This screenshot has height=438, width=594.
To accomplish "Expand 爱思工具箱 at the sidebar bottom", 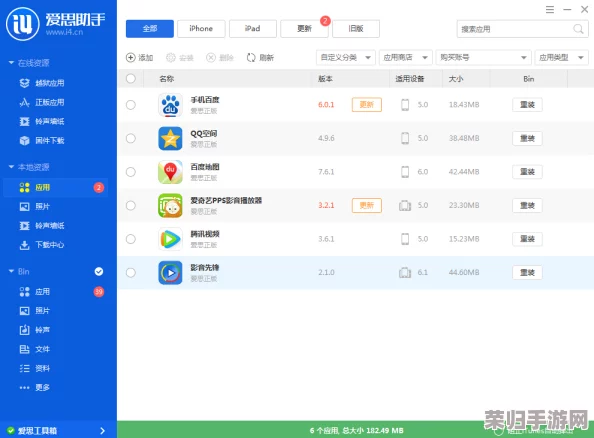I will 102,430.
